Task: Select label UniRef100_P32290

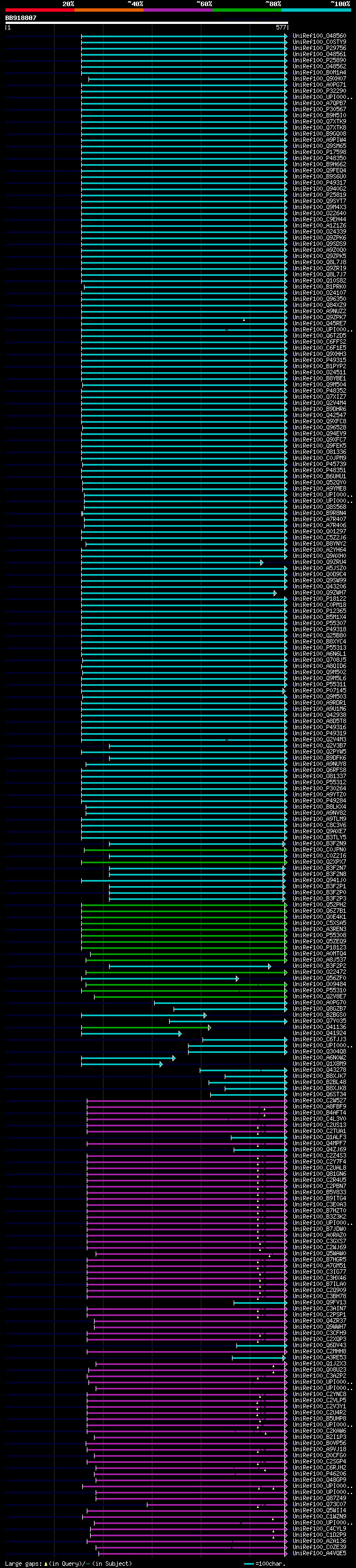Action: [319, 91]
